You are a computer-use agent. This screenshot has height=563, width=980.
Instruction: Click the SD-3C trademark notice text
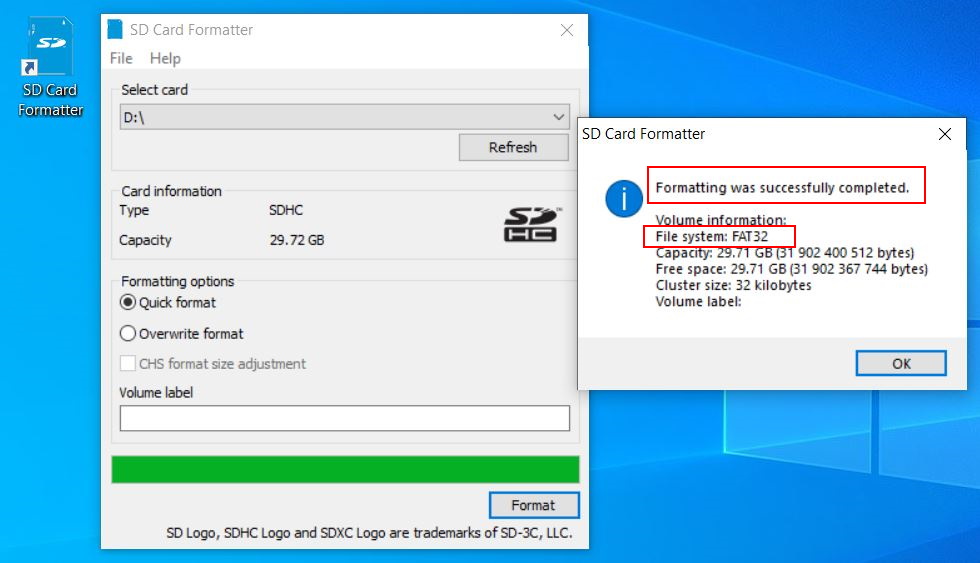coord(369,533)
